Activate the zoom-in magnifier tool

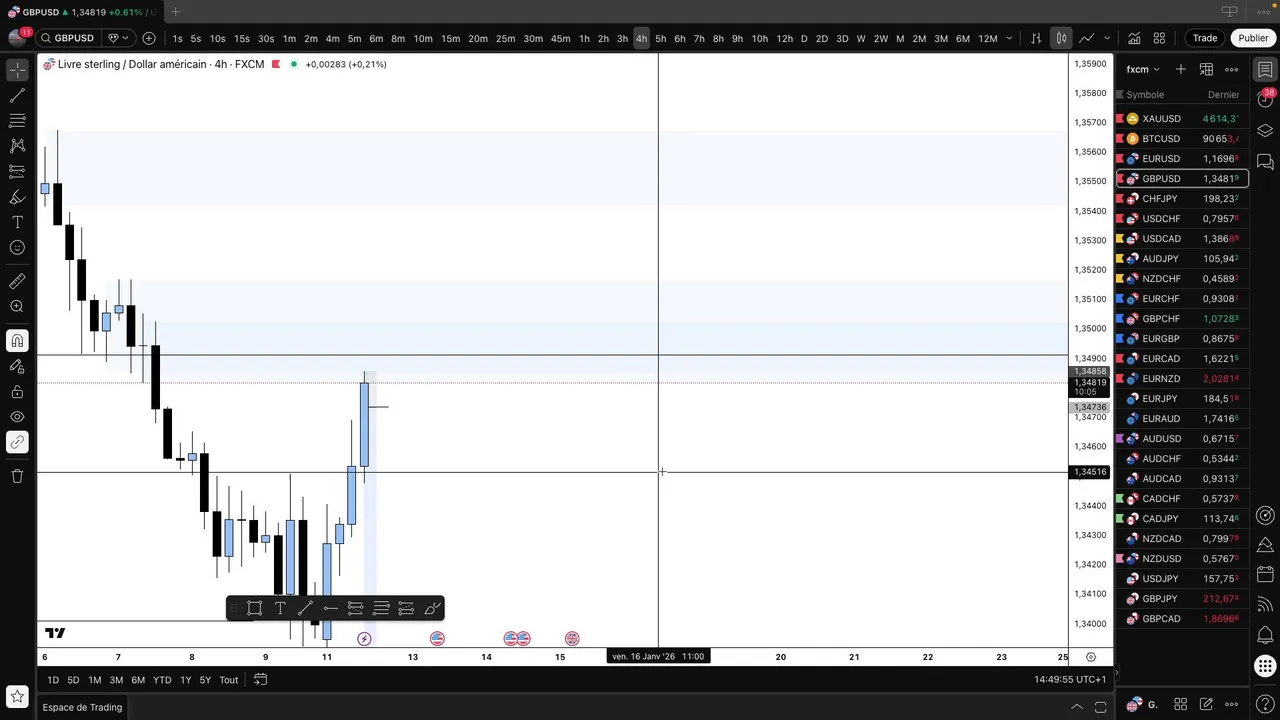tap(17, 307)
